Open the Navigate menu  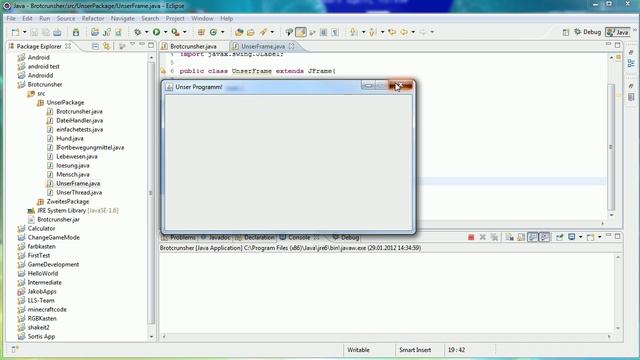(122, 18)
